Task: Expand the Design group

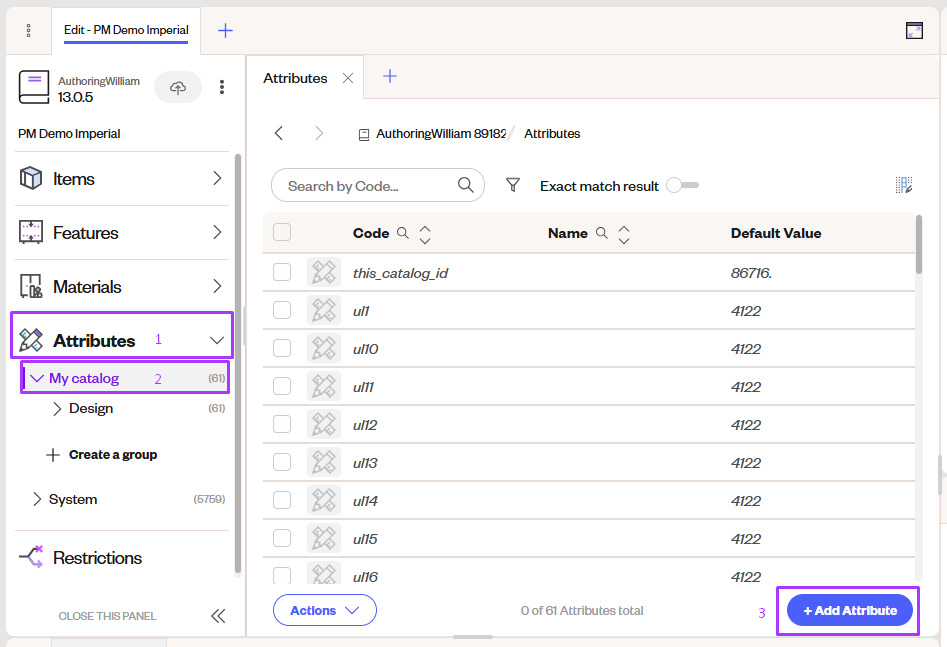Action: tap(57, 408)
